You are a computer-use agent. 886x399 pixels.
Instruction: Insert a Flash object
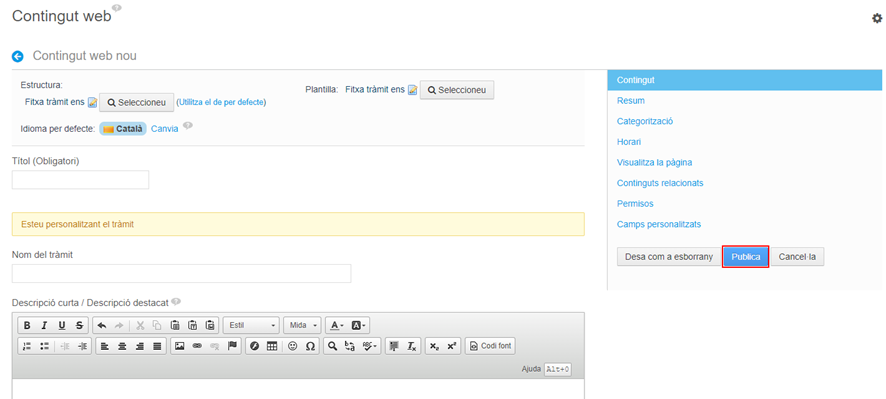254,346
